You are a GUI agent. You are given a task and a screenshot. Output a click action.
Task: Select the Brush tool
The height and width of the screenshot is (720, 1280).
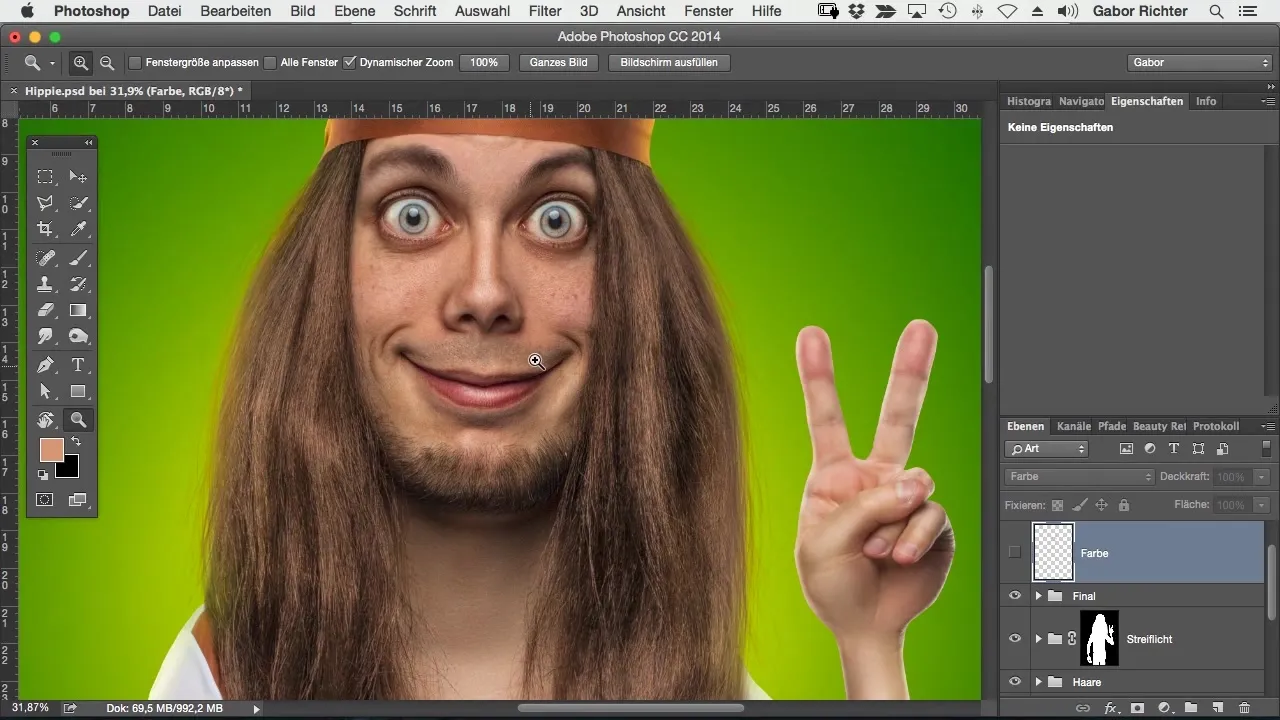tap(78, 259)
